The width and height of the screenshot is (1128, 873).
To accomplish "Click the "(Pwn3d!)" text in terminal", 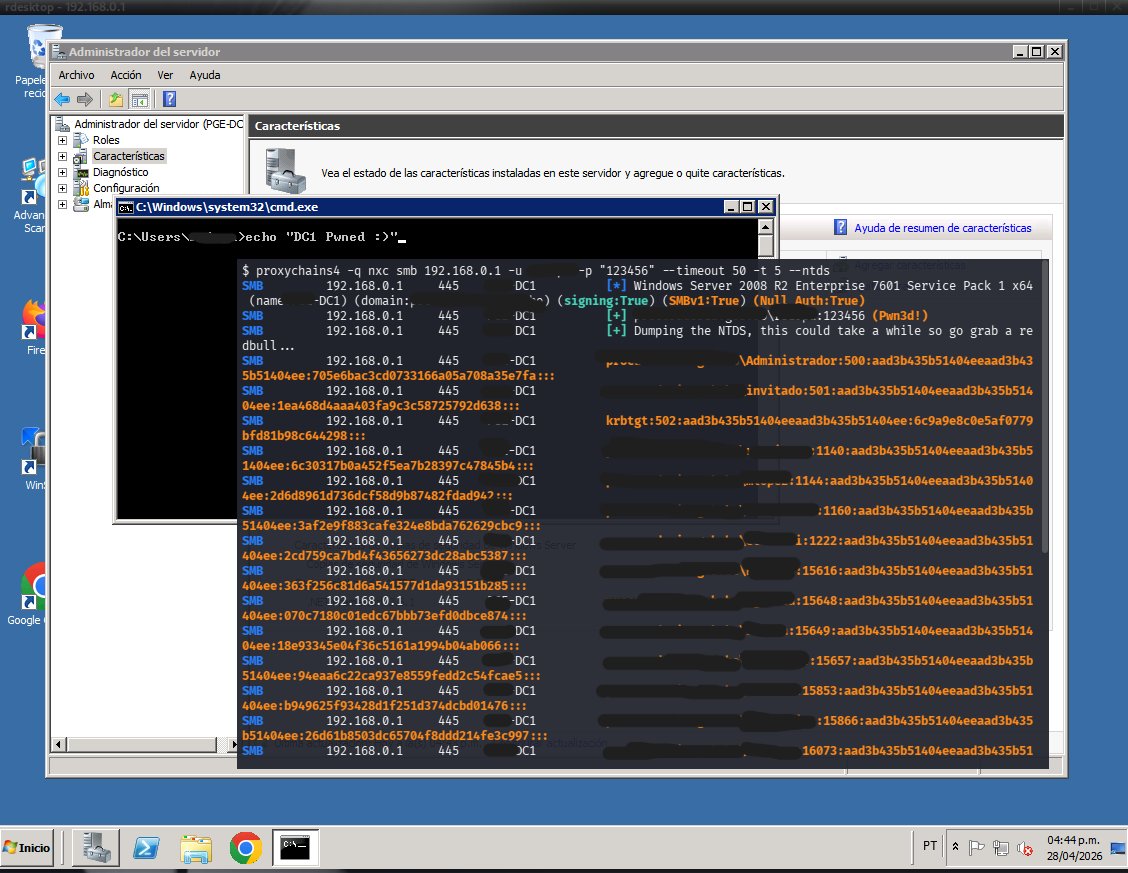I will click(x=899, y=316).
